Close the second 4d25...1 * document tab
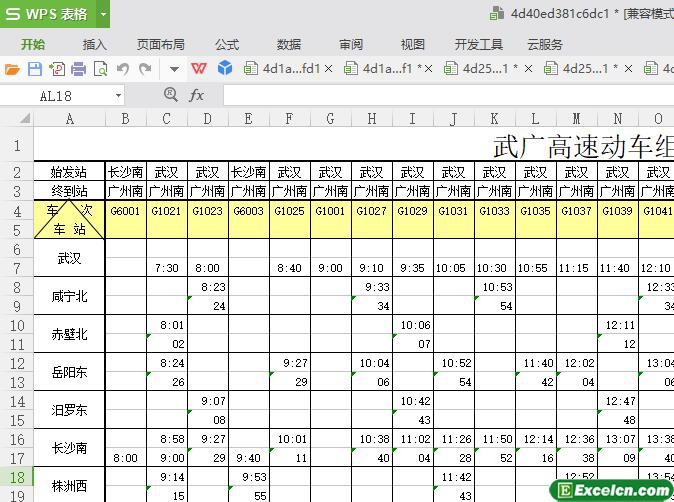 point(628,69)
